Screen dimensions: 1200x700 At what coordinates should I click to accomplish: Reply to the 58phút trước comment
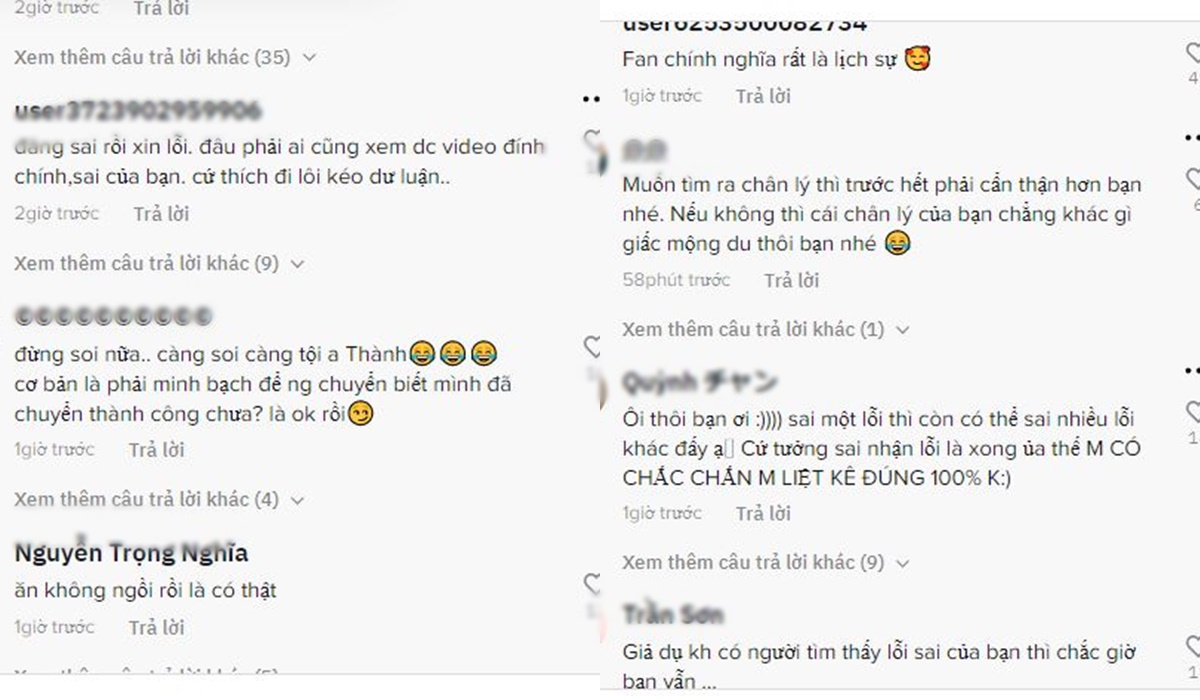pos(791,280)
